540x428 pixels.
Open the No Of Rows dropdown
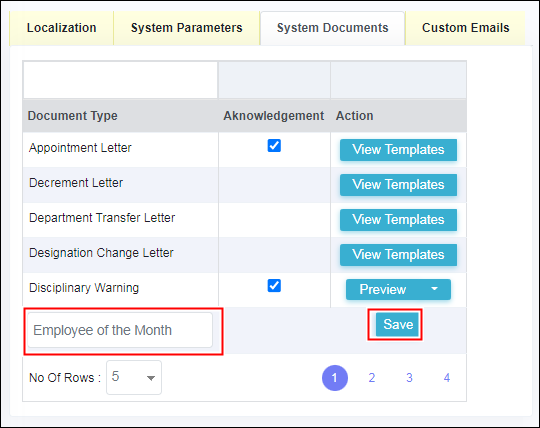pos(134,377)
